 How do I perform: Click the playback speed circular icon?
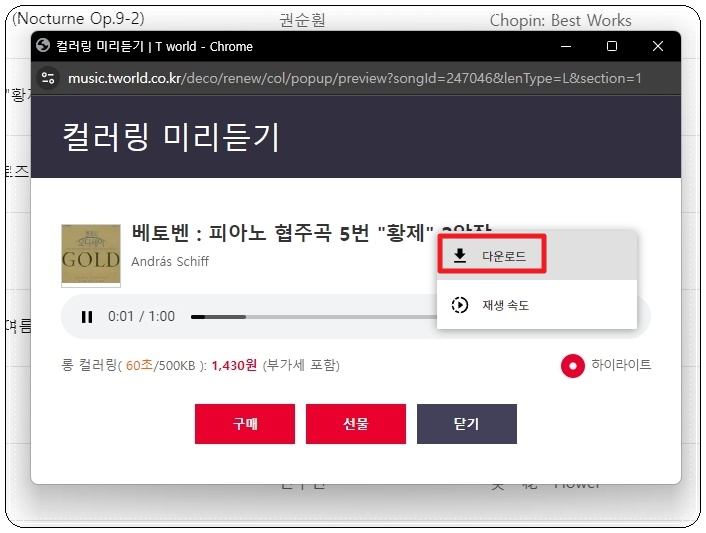pos(460,305)
